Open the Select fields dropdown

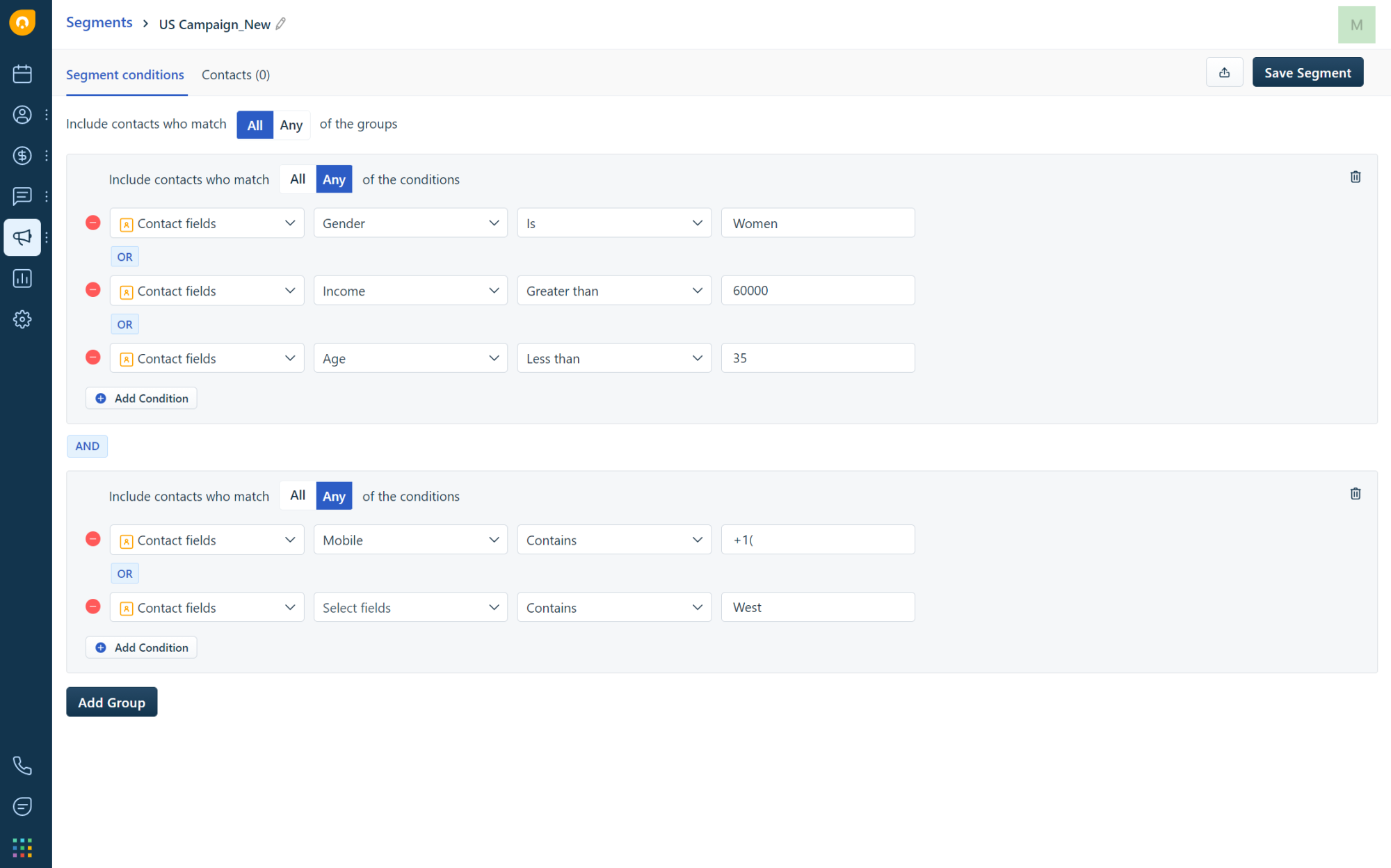coord(410,608)
